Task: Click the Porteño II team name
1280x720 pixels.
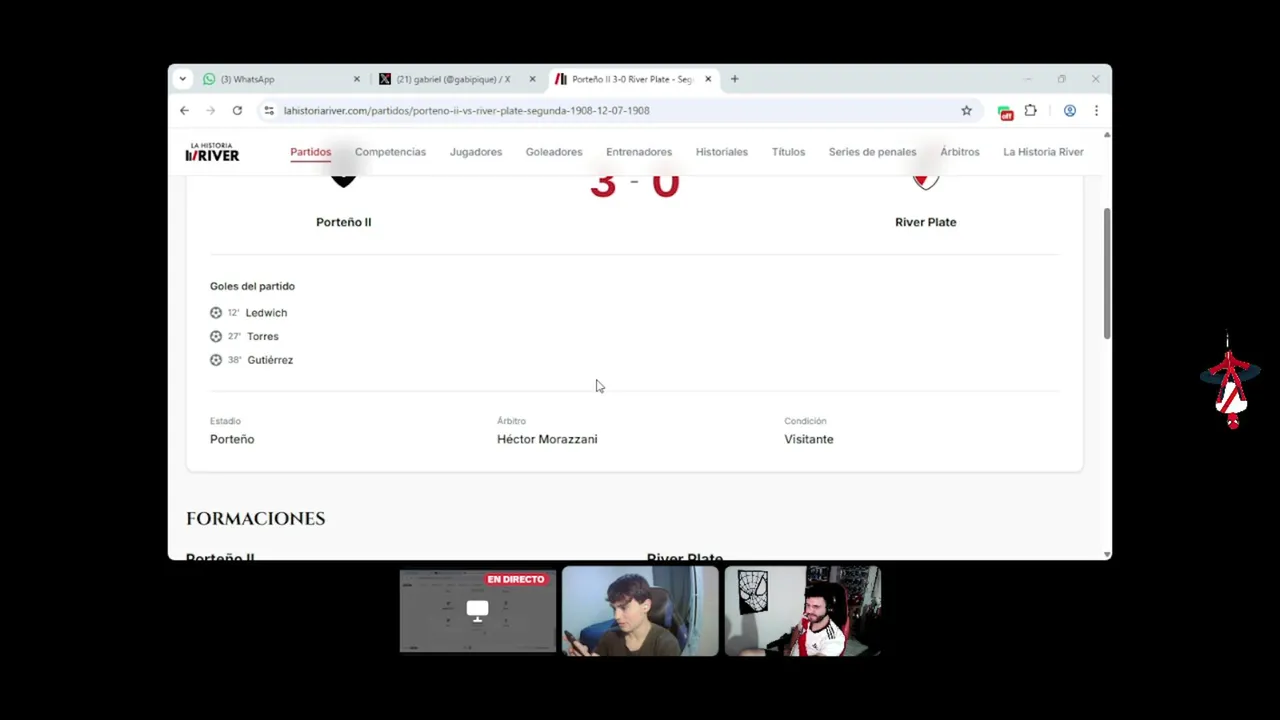Action: click(343, 222)
